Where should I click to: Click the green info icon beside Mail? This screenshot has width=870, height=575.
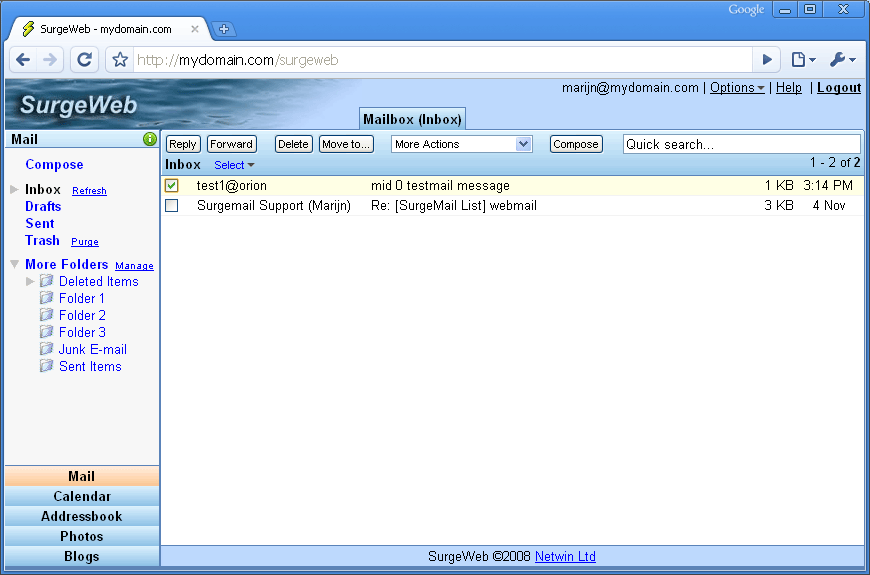150,139
